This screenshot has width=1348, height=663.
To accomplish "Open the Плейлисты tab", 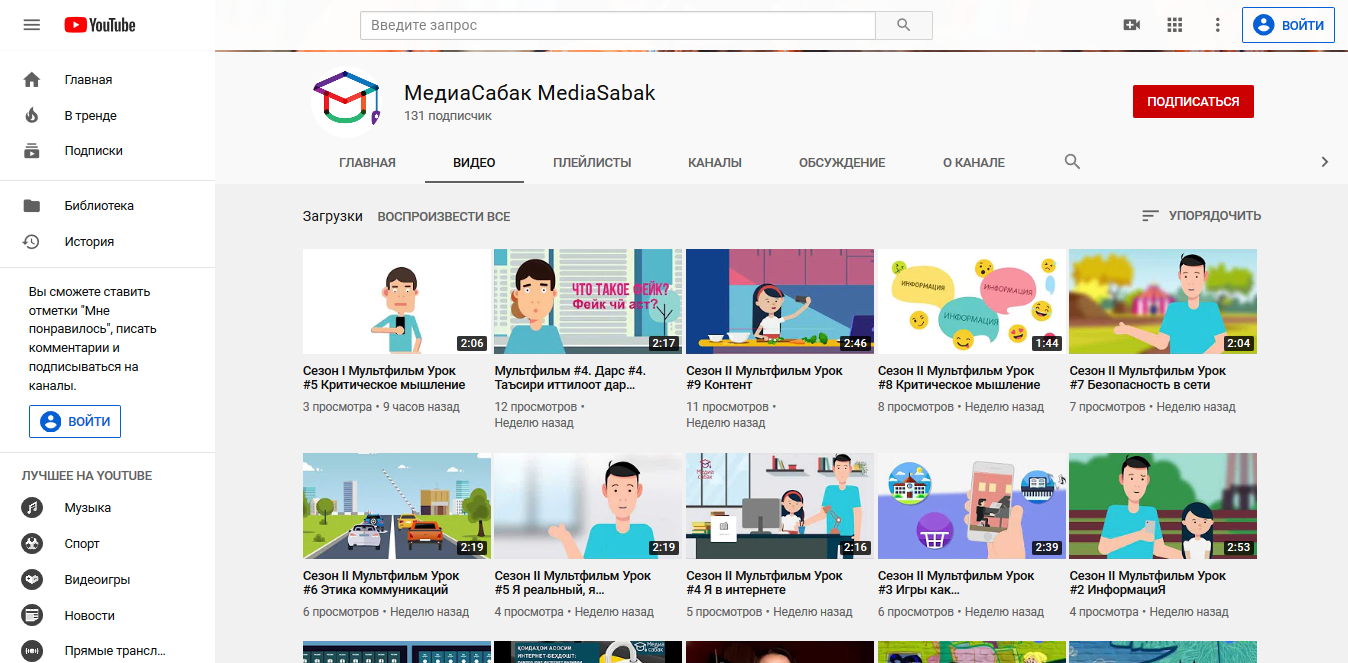I will pyautogui.click(x=592, y=163).
